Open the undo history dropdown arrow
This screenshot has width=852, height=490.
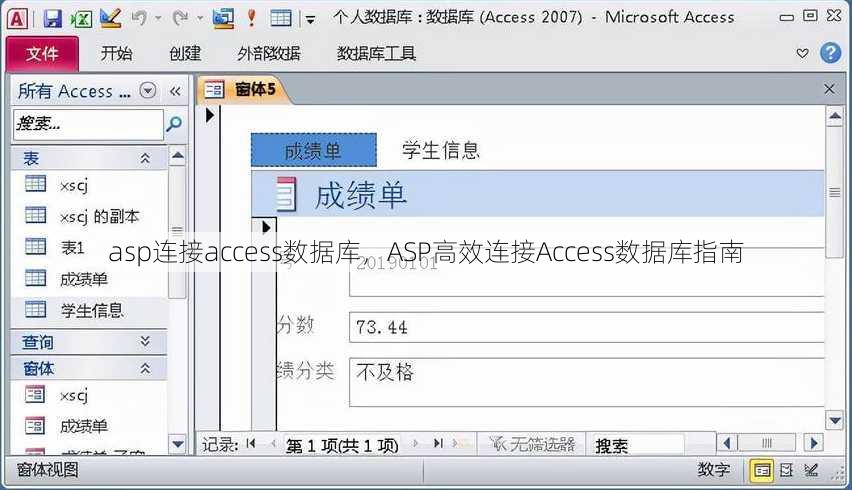[158, 18]
